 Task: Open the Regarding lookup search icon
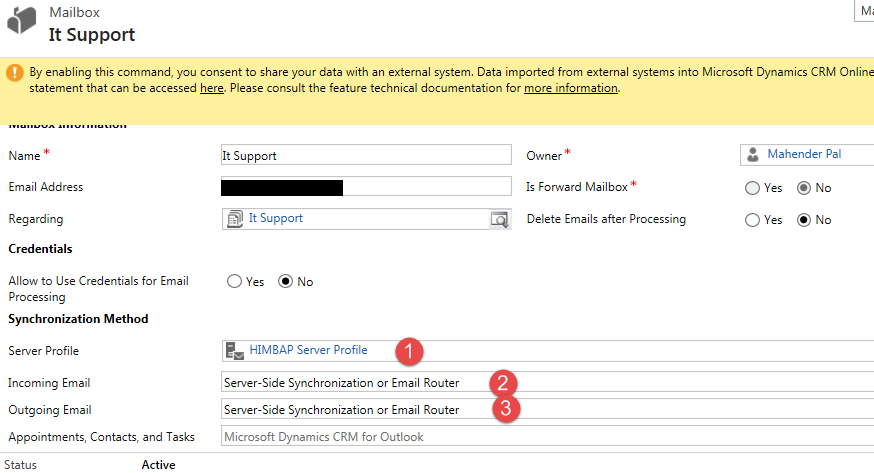coord(499,219)
